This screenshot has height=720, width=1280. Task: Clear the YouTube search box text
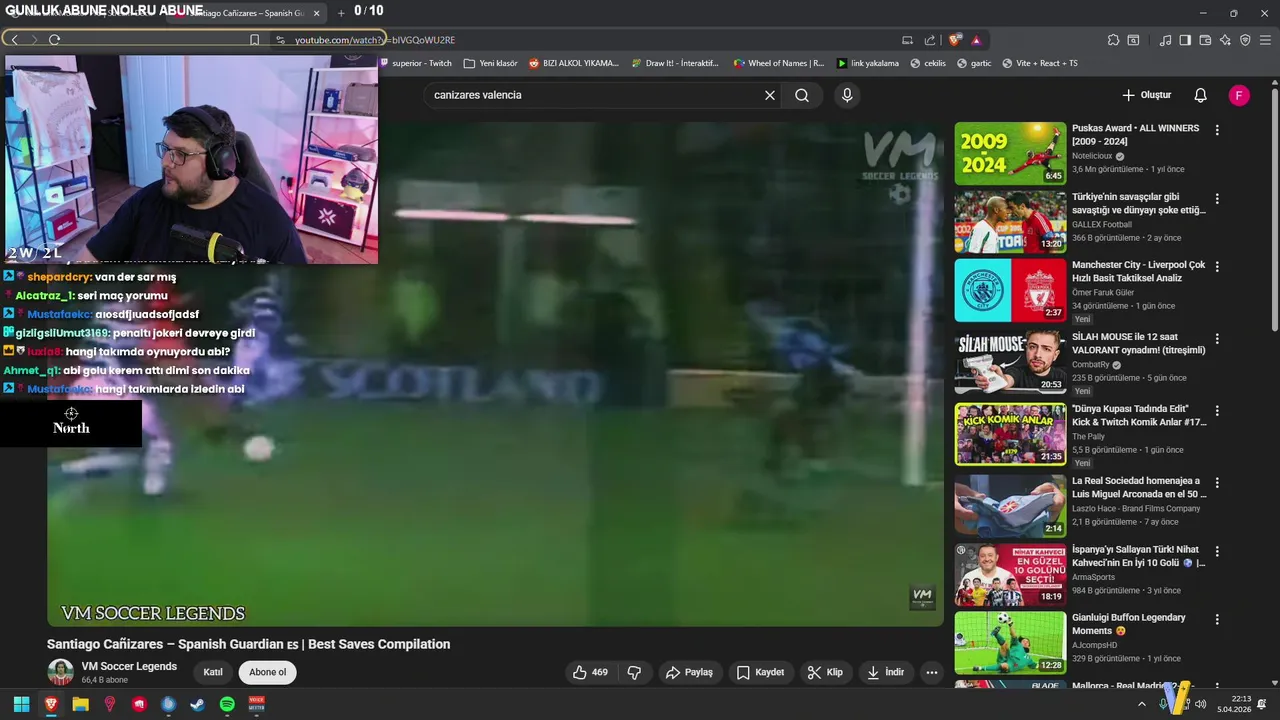coord(770,95)
